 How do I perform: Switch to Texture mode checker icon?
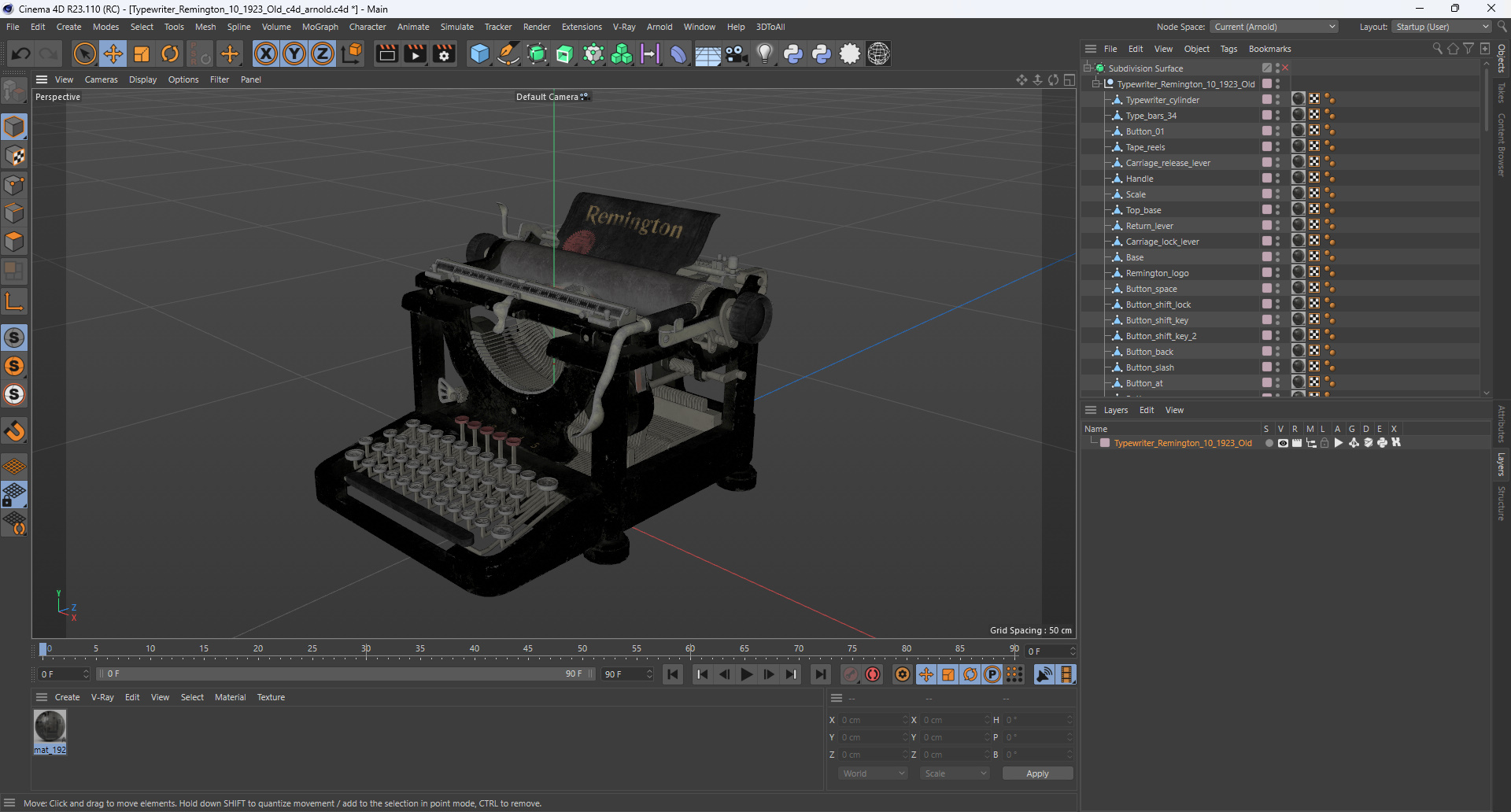(15, 156)
